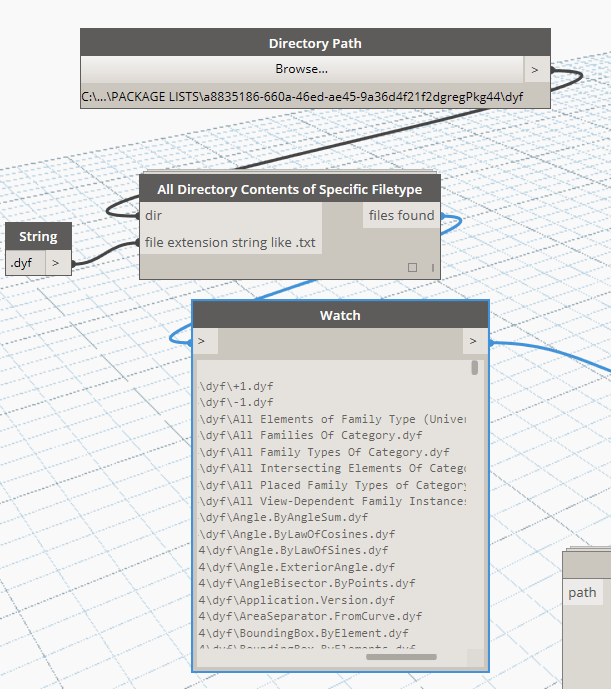Click the Watch horizontal scrollbar thumb
Image resolution: width=611 pixels, height=689 pixels.
(x=401, y=657)
